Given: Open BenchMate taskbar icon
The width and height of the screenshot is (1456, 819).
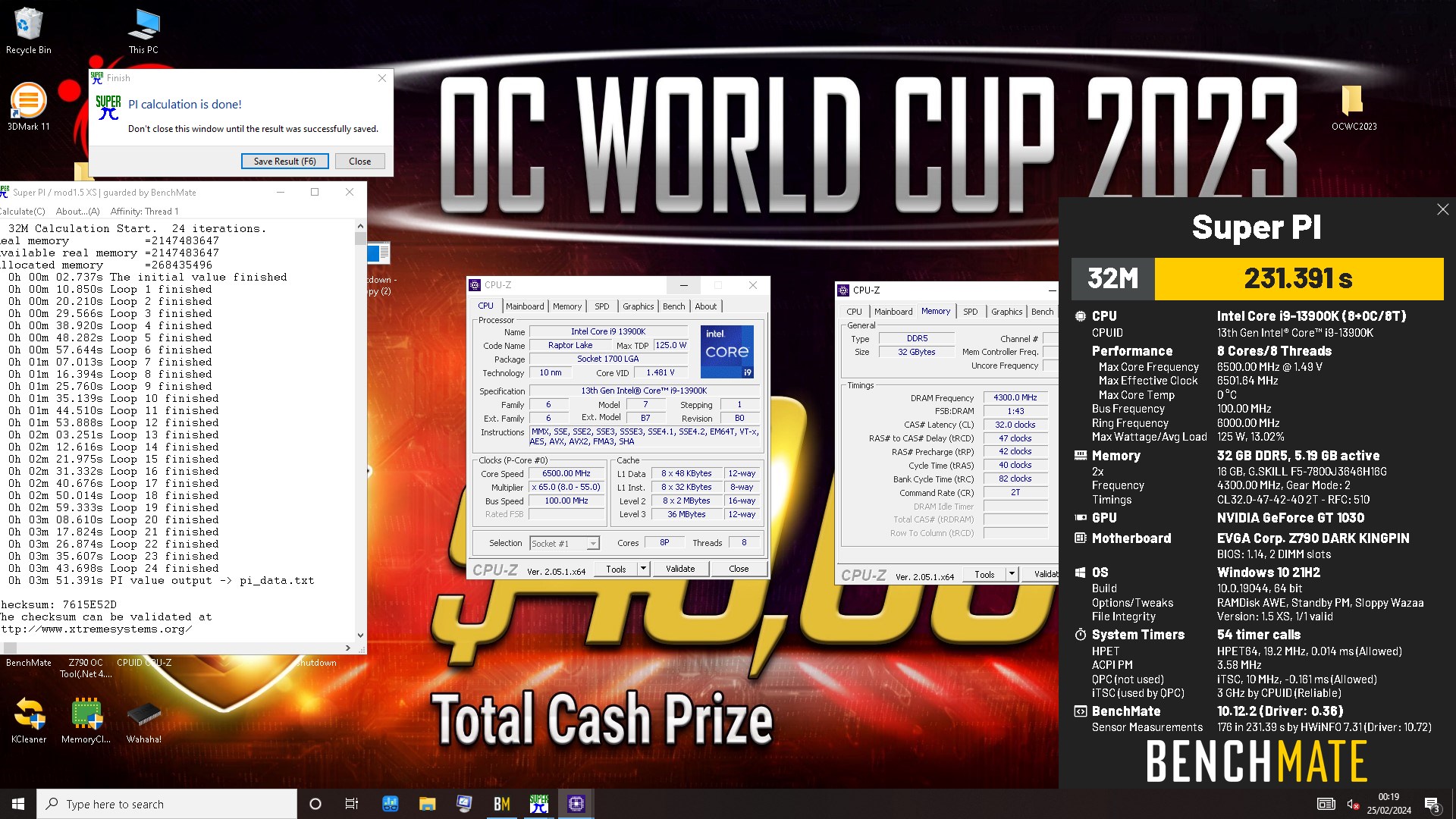Looking at the screenshot, I should tap(501, 804).
